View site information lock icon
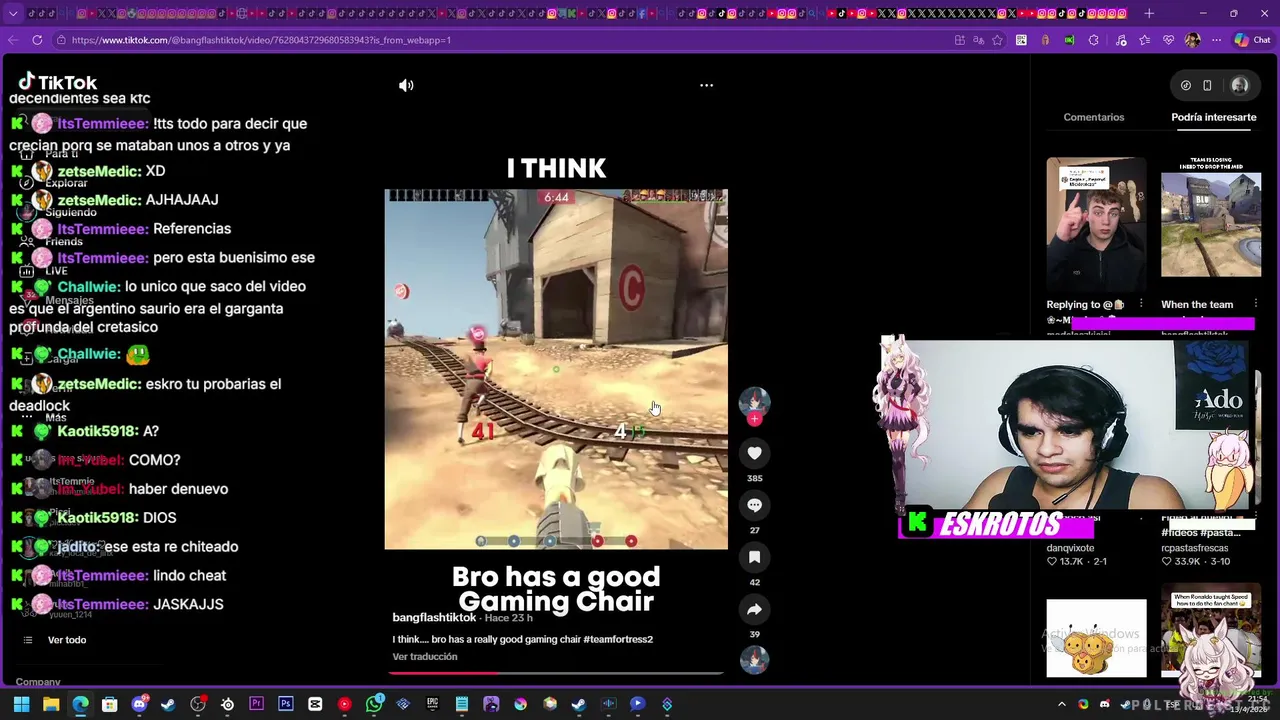 click(60, 40)
